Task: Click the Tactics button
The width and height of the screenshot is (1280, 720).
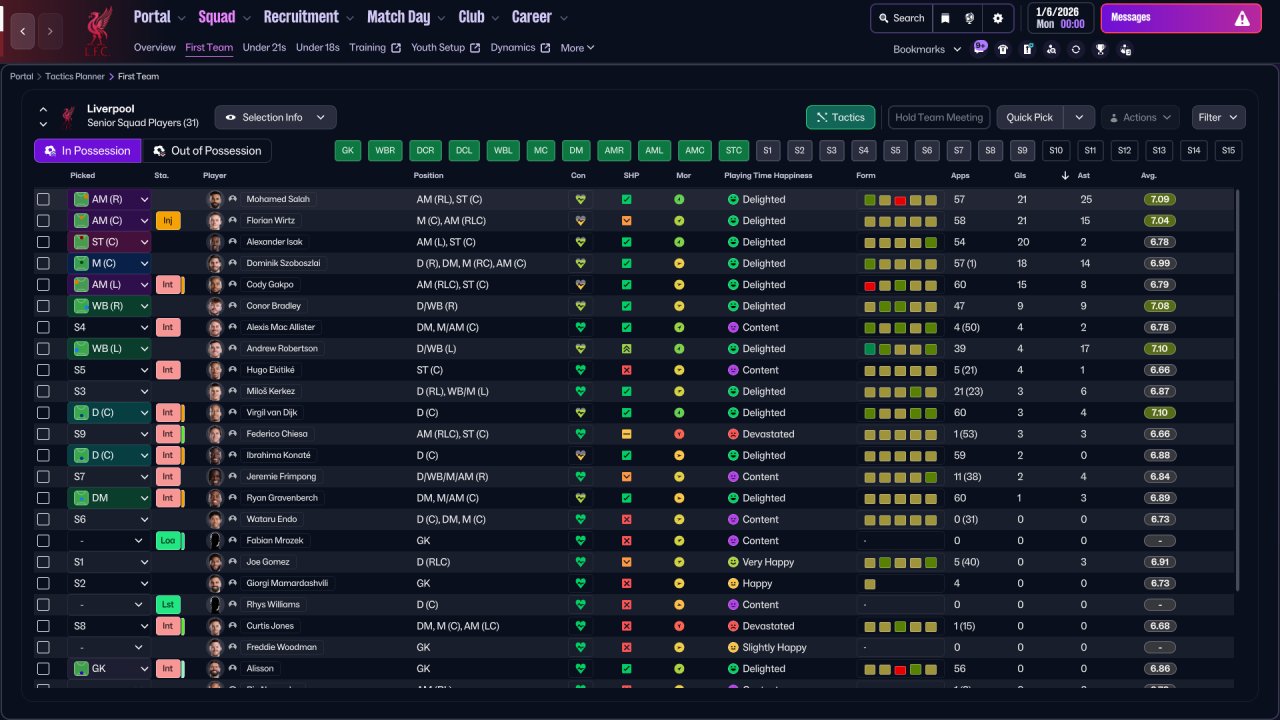Action: (841, 117)
